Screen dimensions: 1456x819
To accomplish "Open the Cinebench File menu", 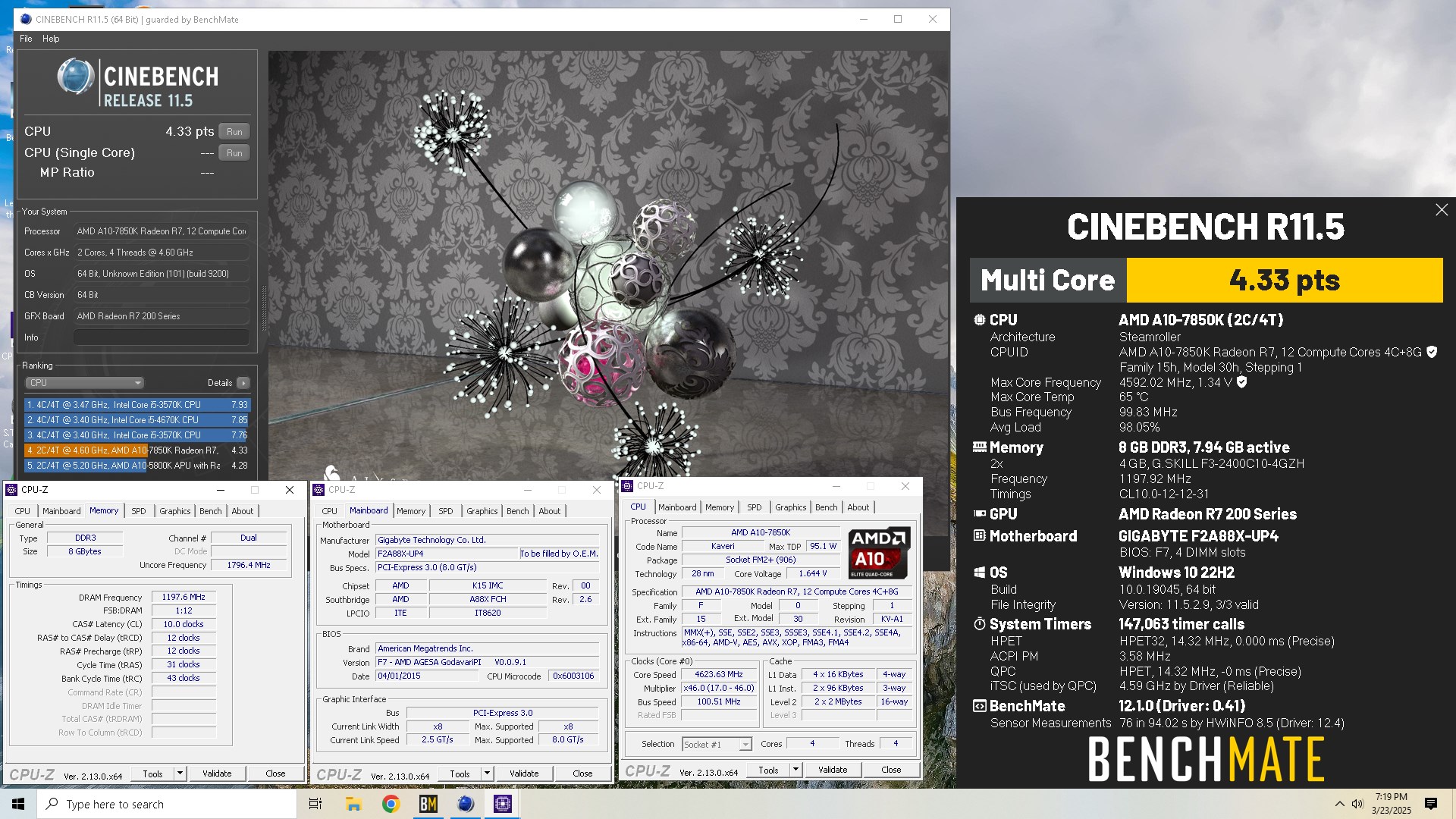I will (26, 39).
